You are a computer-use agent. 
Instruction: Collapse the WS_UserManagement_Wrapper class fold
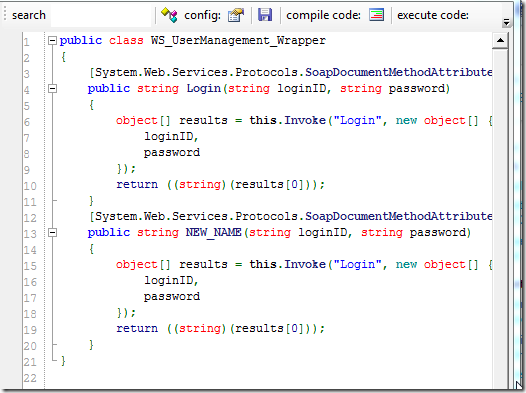[52, 41]
